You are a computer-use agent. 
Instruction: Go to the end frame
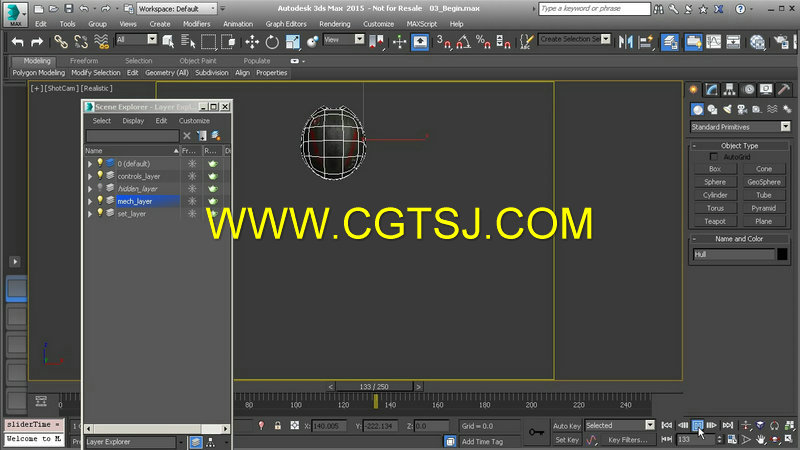click(x=728, y=425)
